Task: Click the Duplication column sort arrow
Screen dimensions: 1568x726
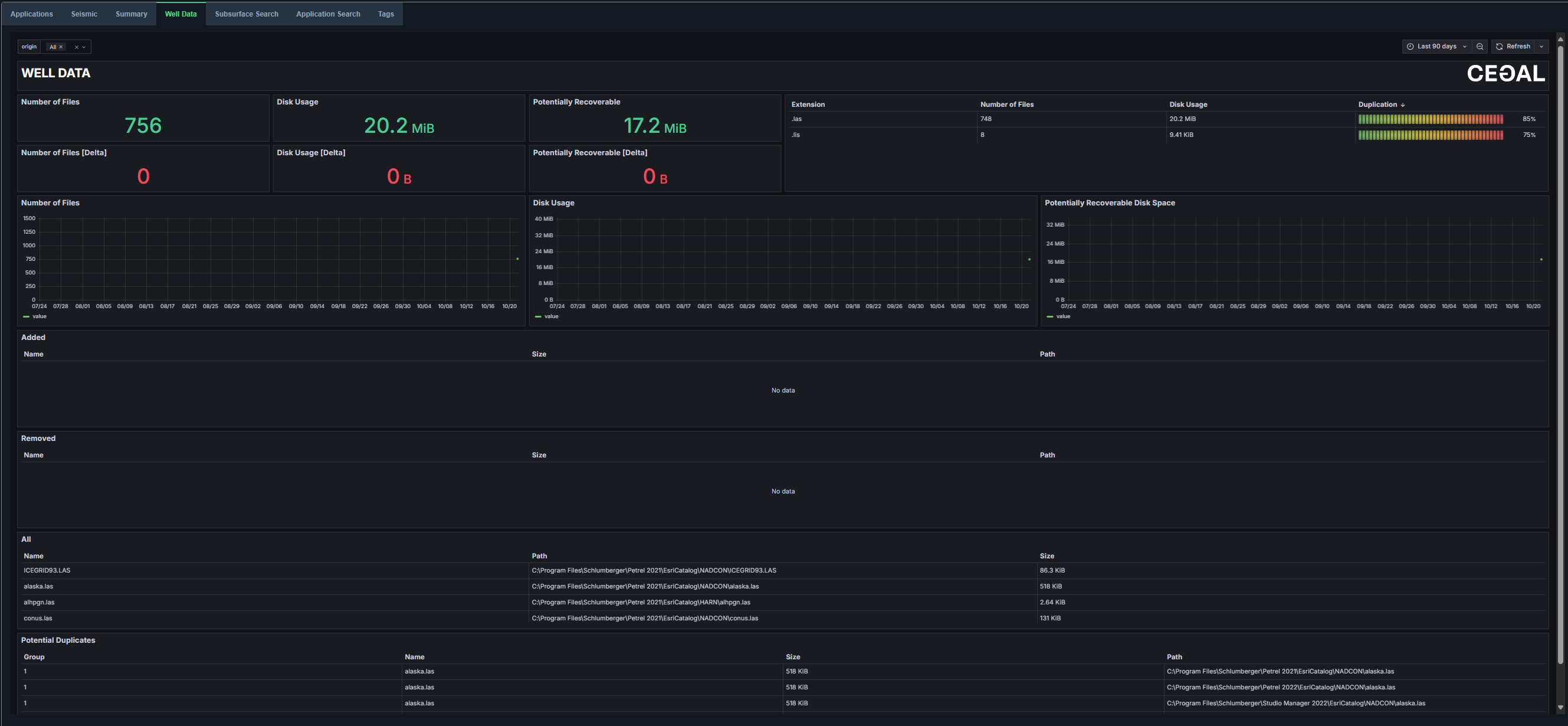Action: 1402,104
